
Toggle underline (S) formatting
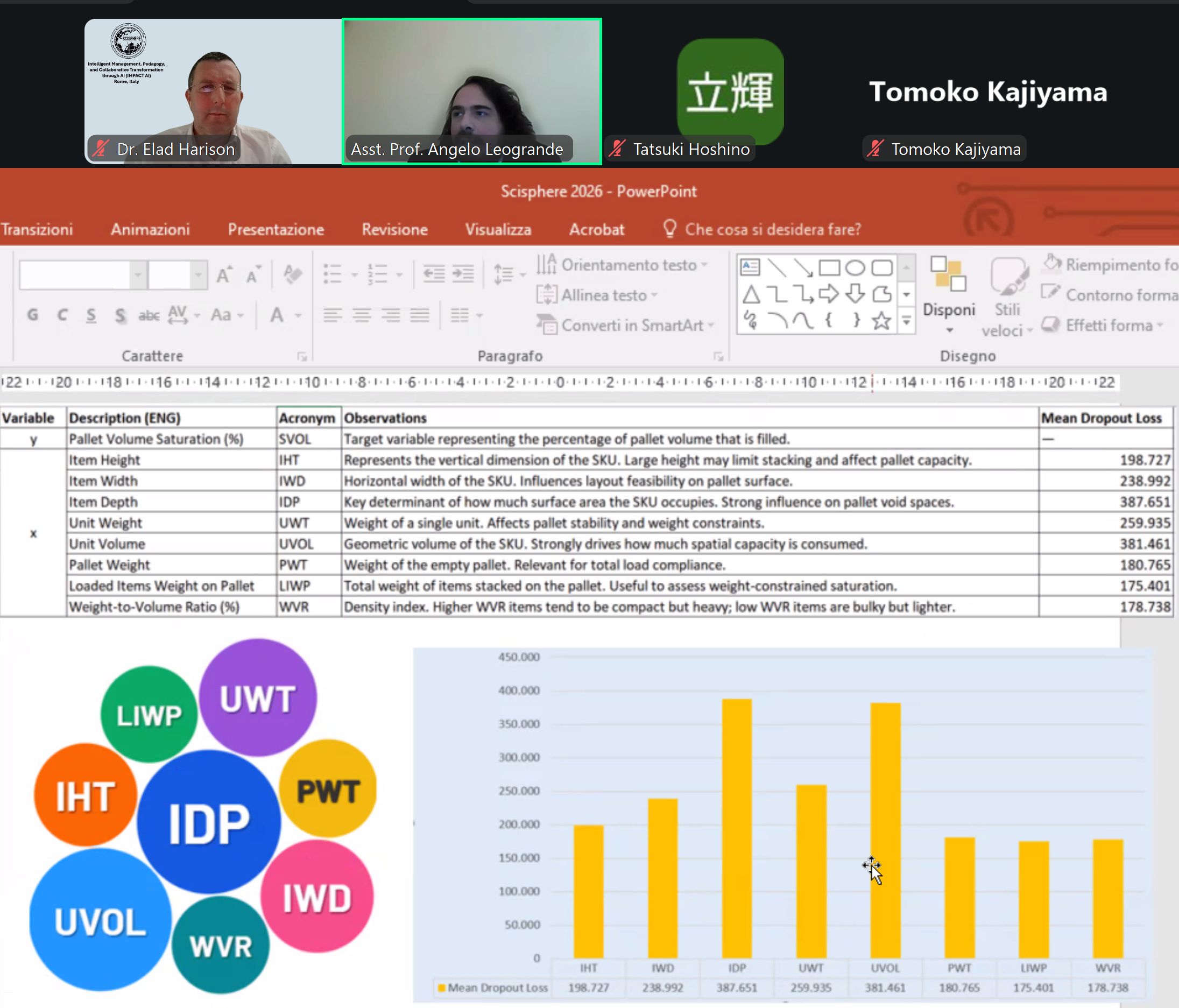pos(91,315)
